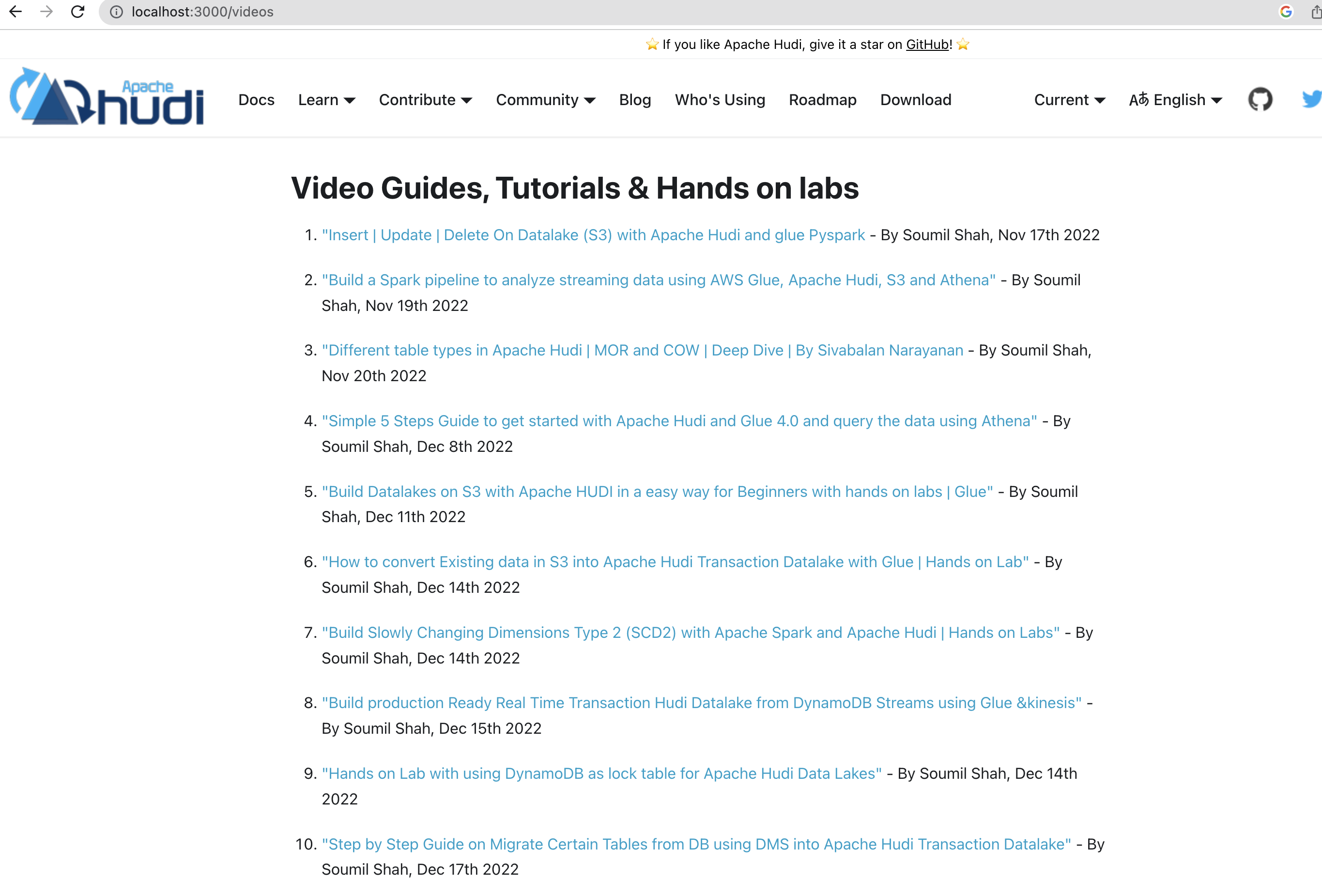1322x896 pixels.
Task: Follow the GitHub link in the banner
Action: click(927, 45)
